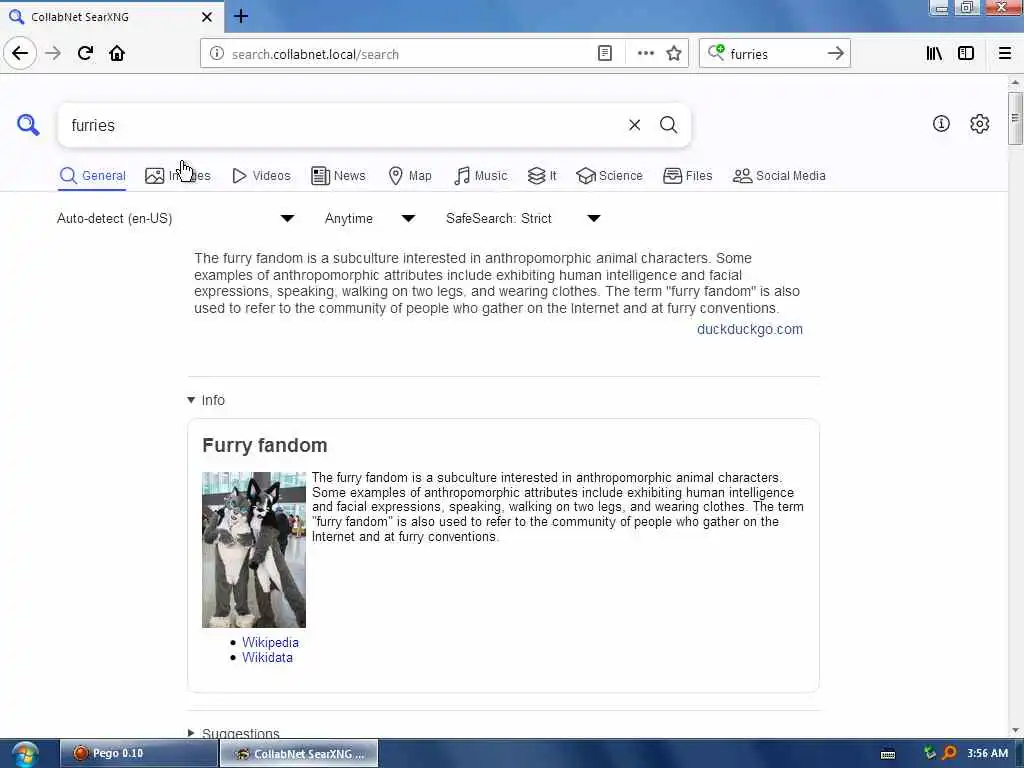Open the SearXNG about info page
Screen dimensions: 1024x768
point(941,123)
